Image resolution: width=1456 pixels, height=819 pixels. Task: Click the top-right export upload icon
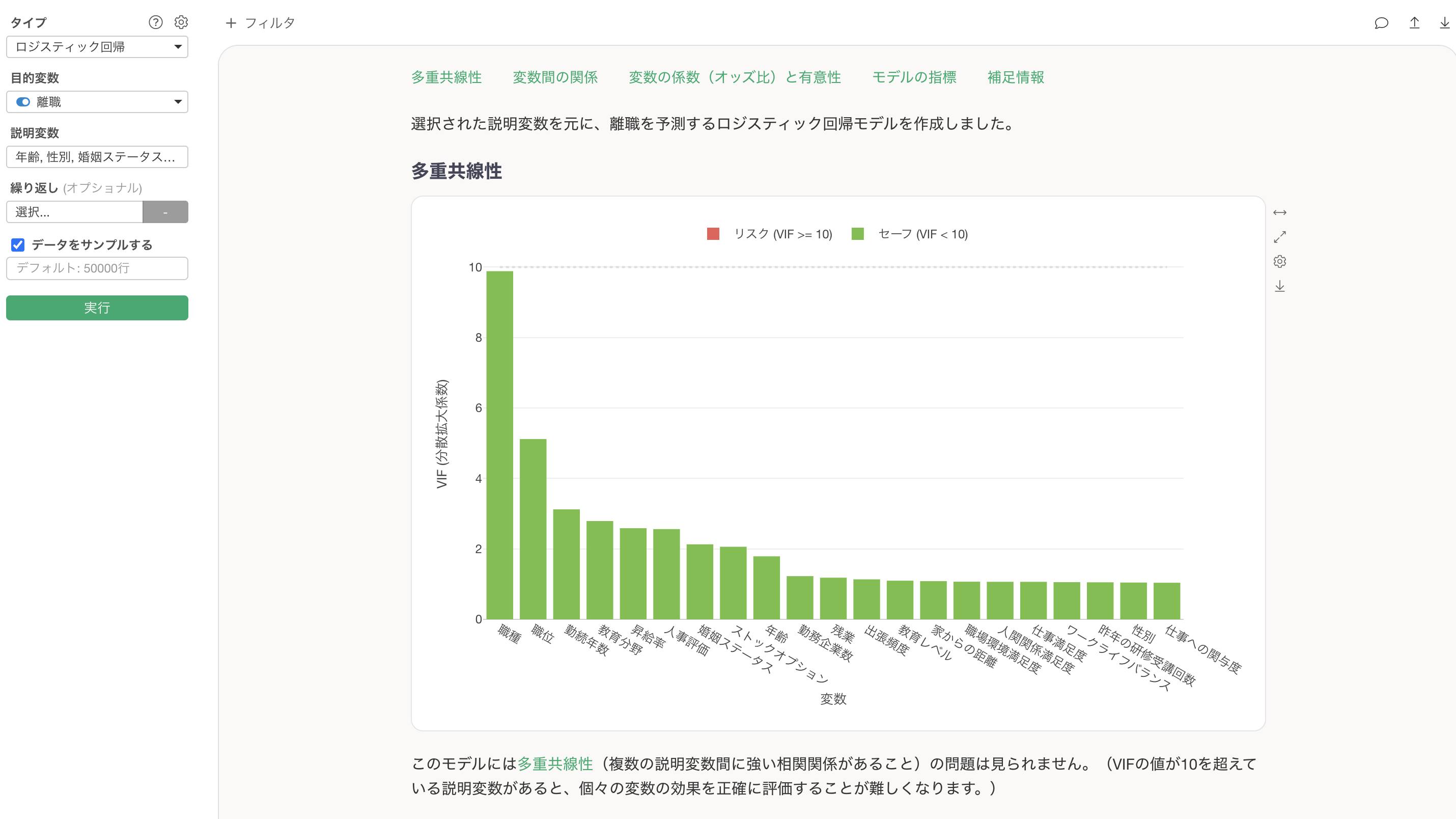[1414, 22]
